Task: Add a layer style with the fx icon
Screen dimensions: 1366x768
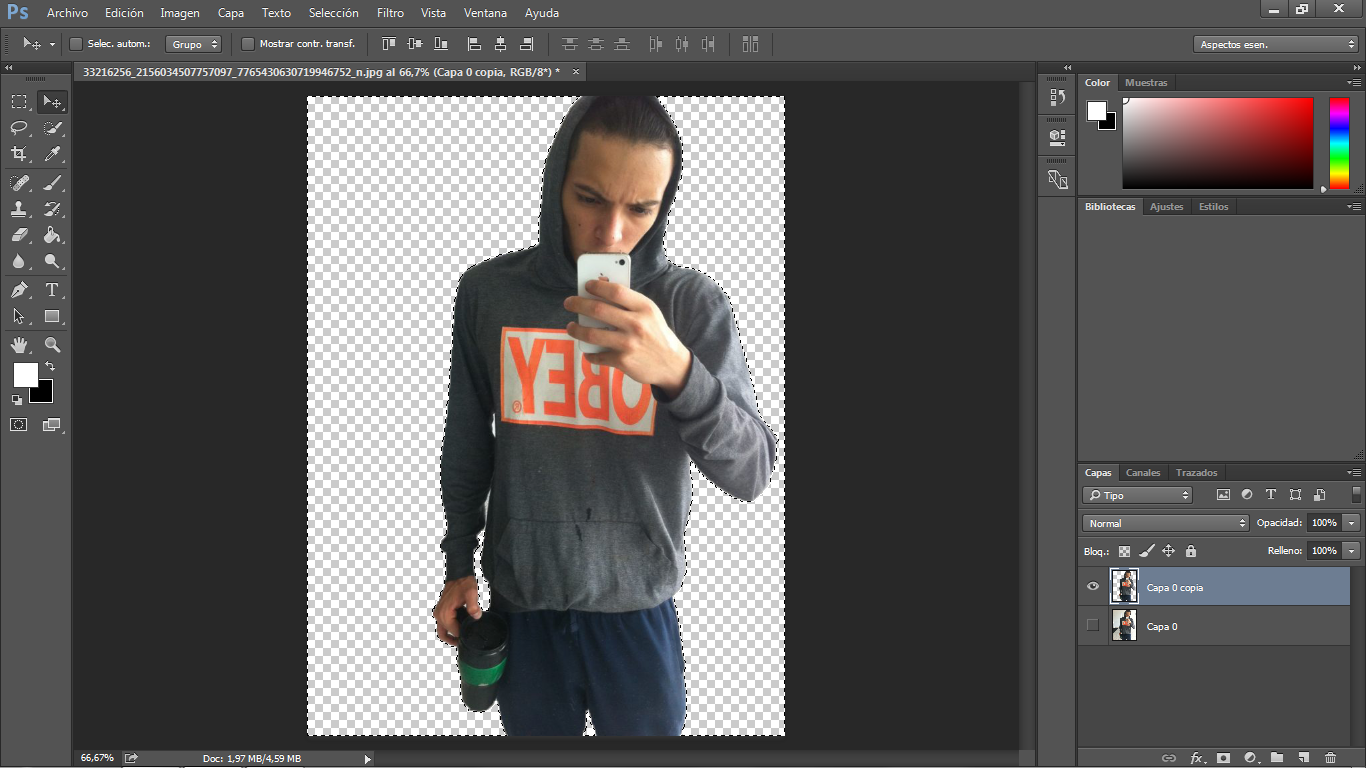Action: [x=1196, y=758]
